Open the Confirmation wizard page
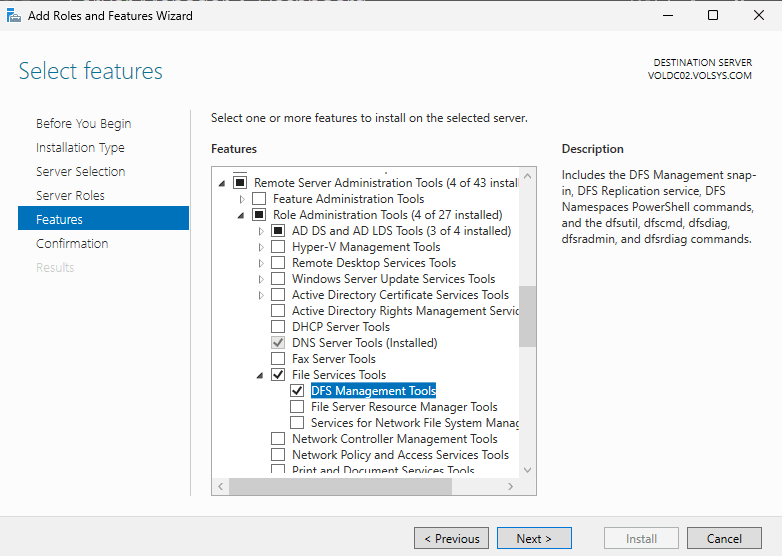This screenshot has width=782, height=556. pyautogui.click(x=72, y=243)
